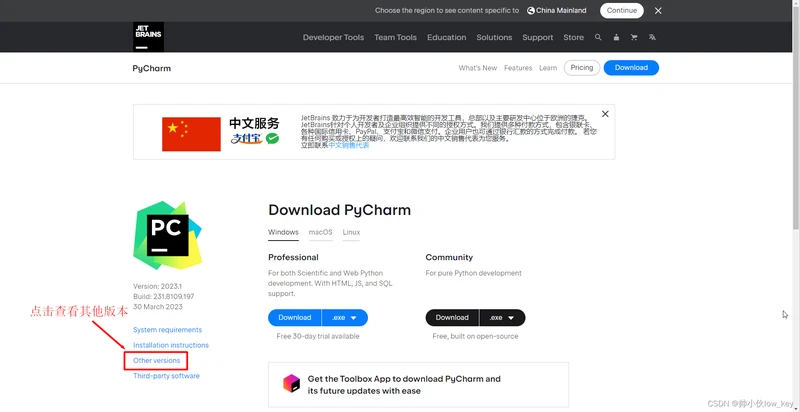Close the region selection bar
Viewport: 800px width, 412px height.
(658, 11)
